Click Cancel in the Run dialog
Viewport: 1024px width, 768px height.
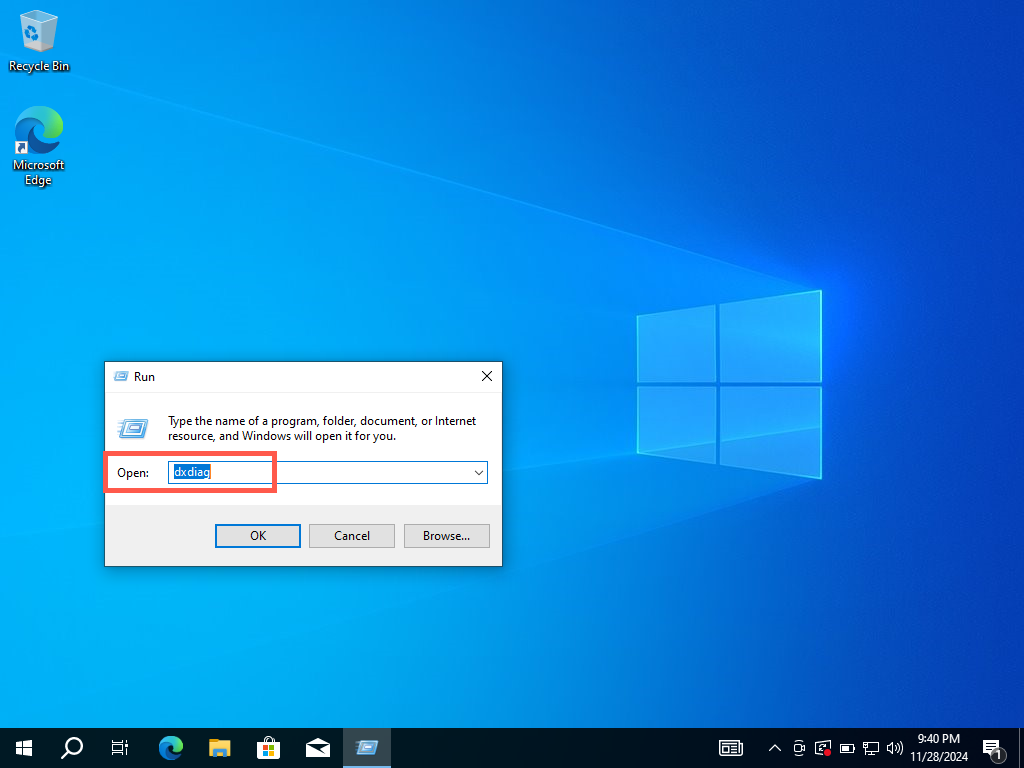click(x=352, y=536)
